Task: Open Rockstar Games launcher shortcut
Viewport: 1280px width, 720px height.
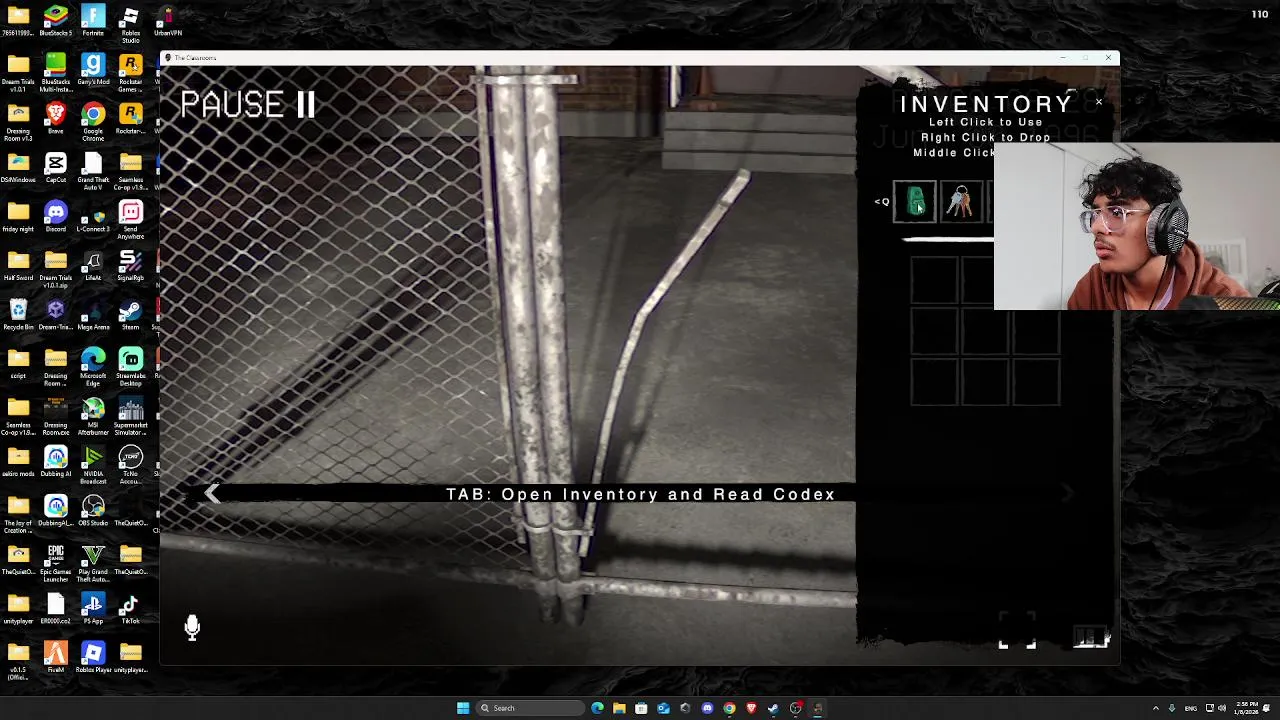Action: pos(131,74)
